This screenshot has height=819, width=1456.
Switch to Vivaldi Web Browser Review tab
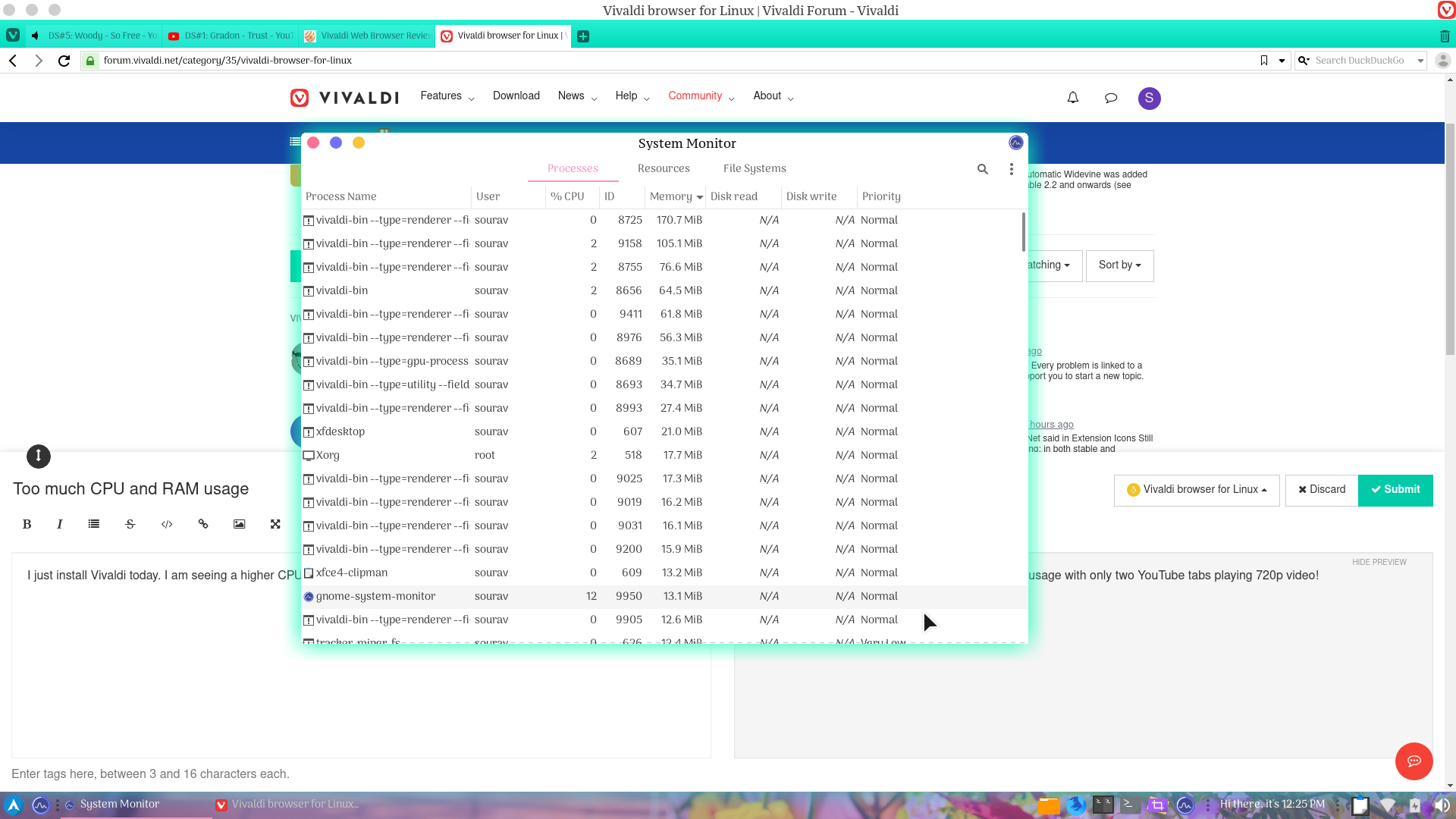tap(366, 36)
